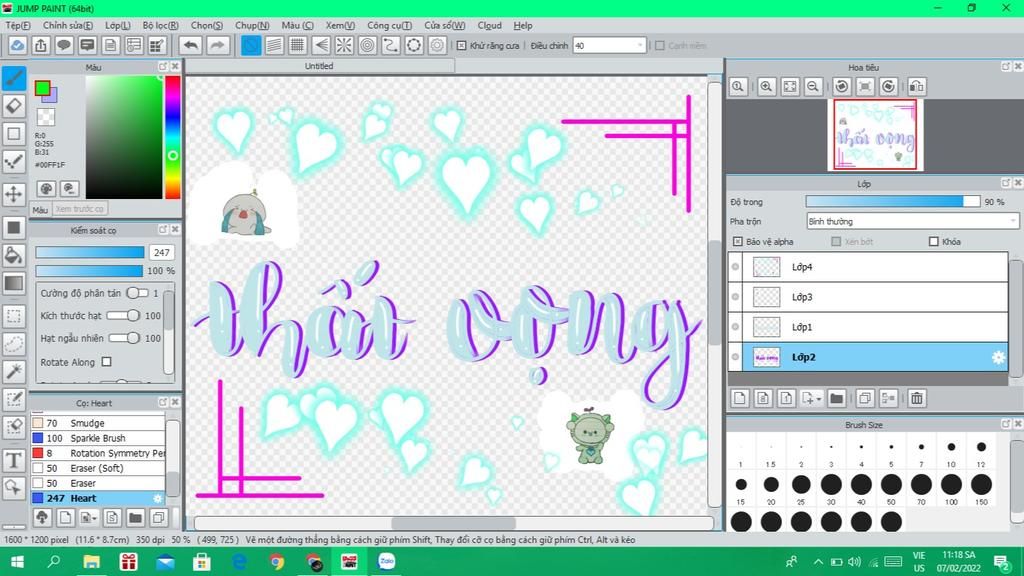1024x576 pixels.
Task: Open the layer folder icon in the Lớp panel
Action: [837, 398]
